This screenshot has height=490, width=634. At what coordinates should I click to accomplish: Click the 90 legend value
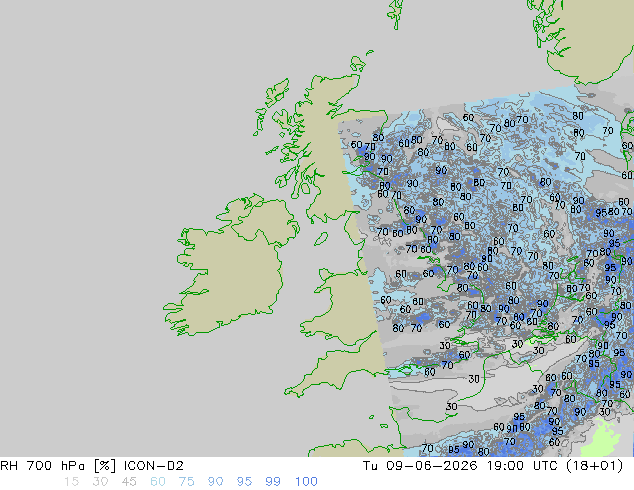[x=215, y=482]
